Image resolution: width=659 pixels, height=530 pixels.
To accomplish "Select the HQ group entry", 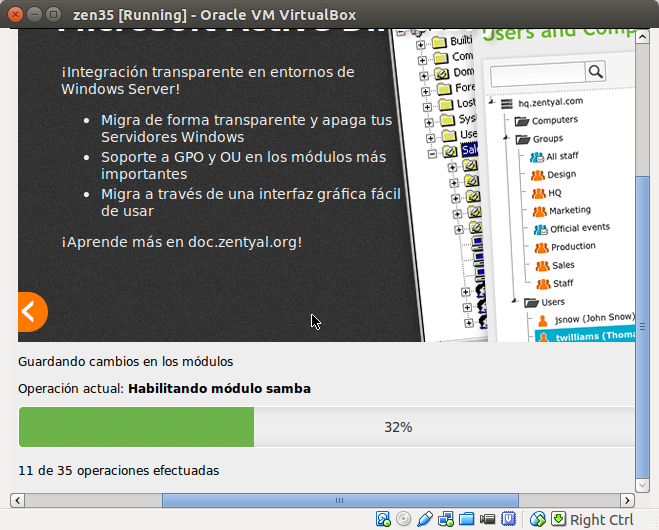I will click(555, 193).
